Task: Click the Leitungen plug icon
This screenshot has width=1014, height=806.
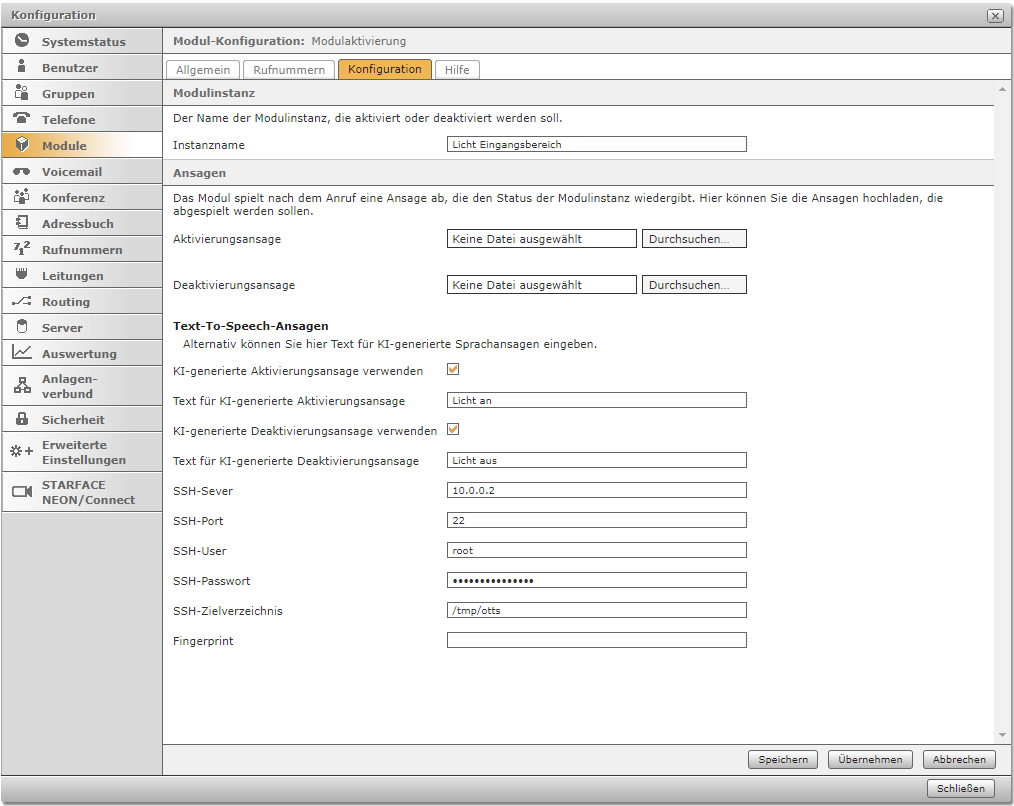Action: (x=22, y=274)
